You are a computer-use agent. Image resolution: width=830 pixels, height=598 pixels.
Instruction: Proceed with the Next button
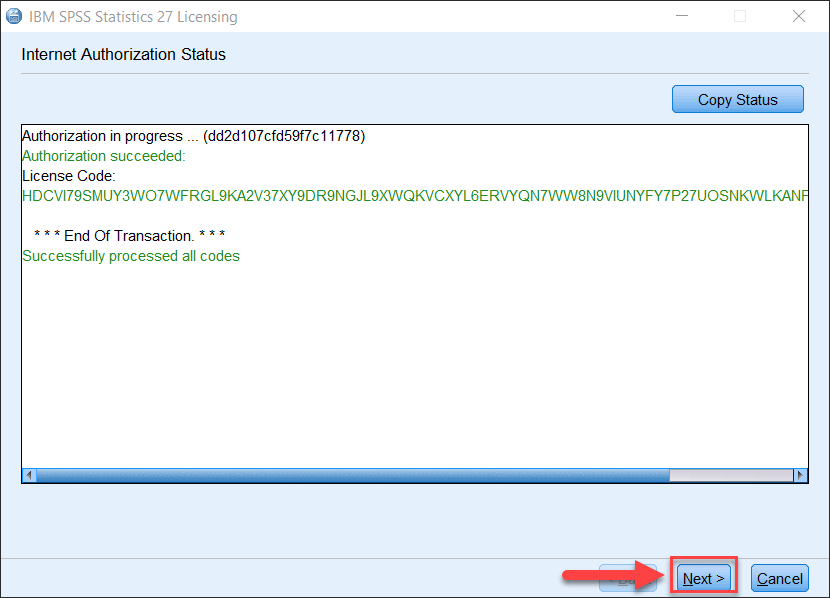tap(703, 578)
